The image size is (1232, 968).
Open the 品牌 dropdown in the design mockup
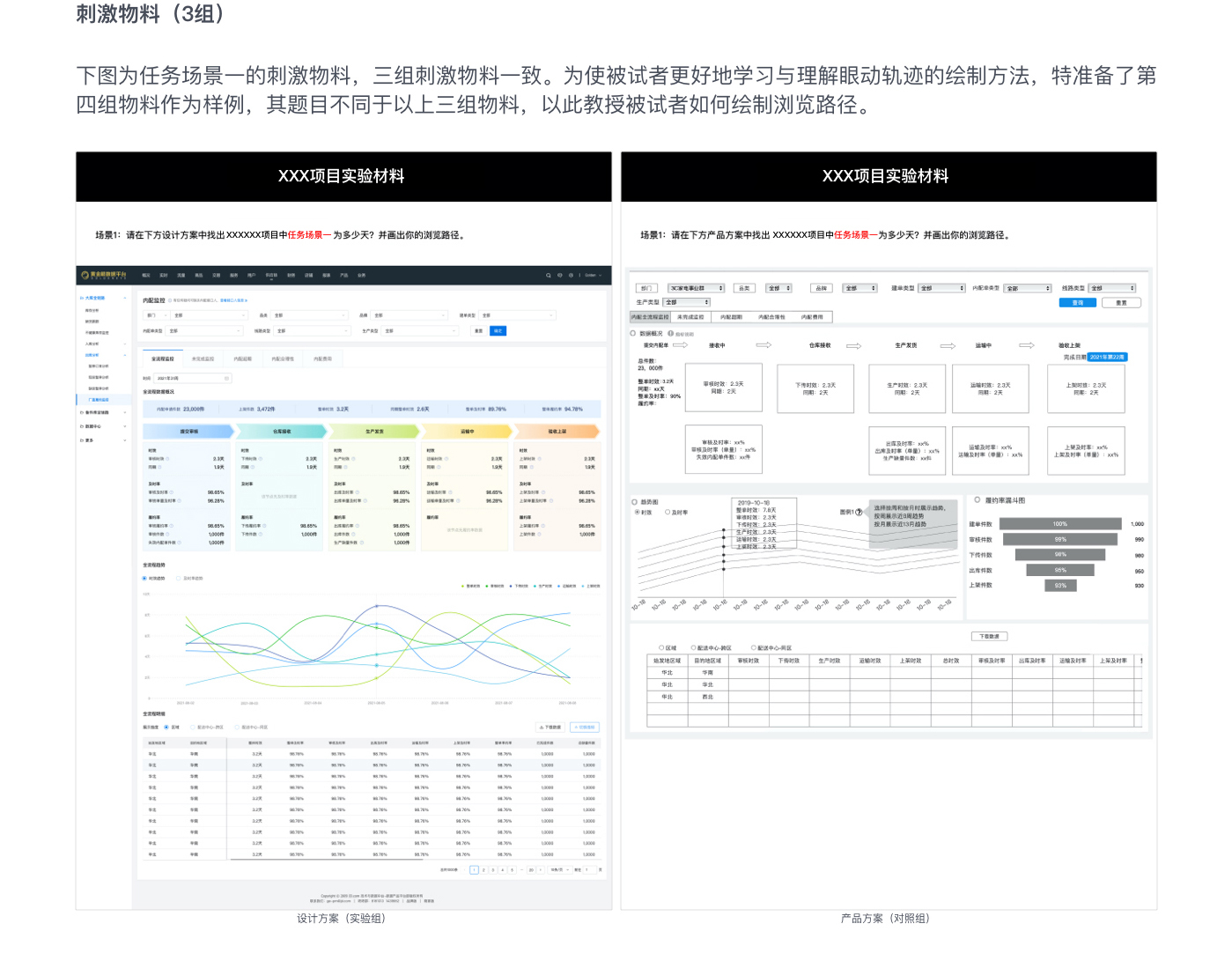(409, 315)
